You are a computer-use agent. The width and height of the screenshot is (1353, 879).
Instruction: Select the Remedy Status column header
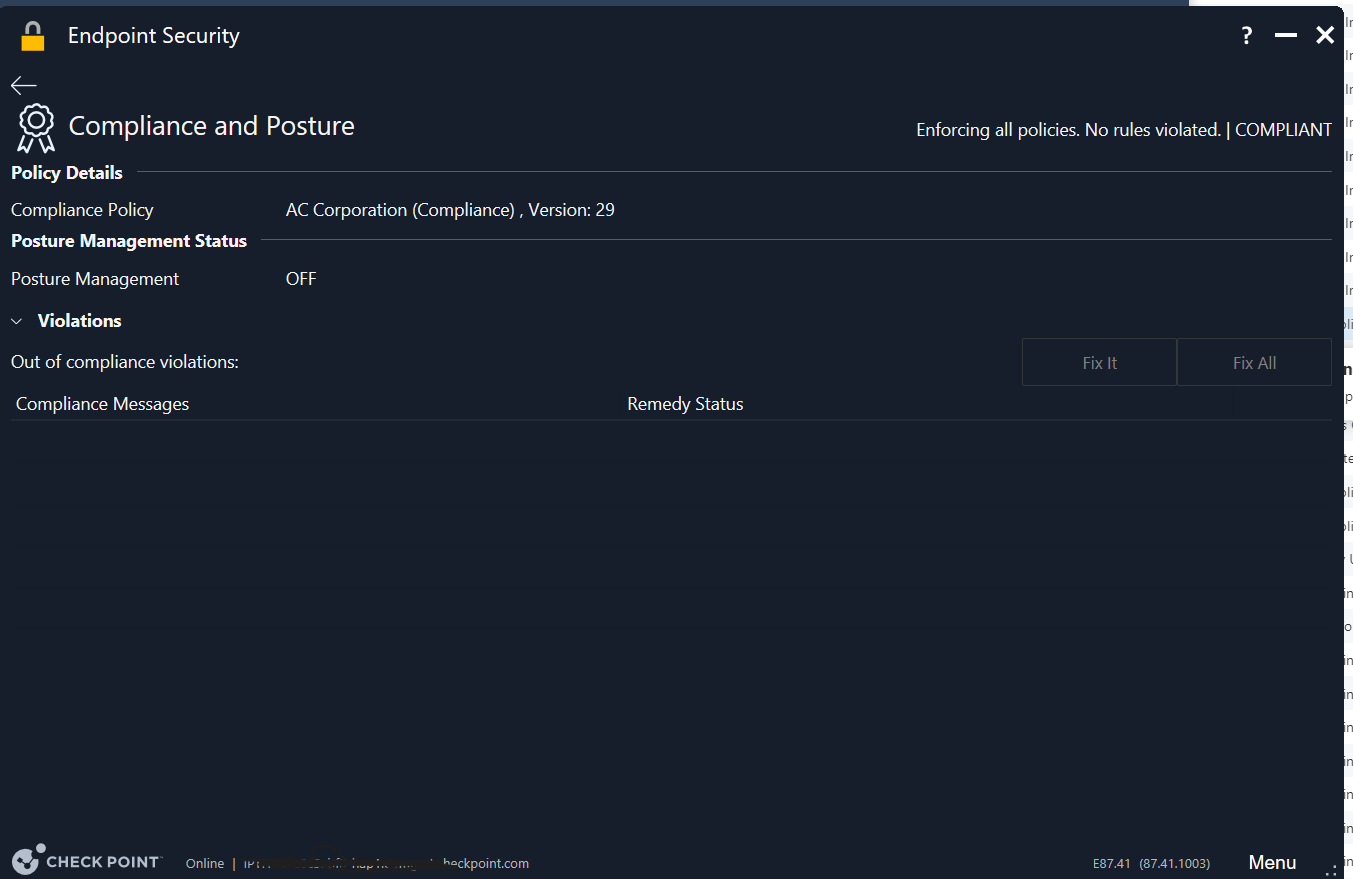[685, 404]
